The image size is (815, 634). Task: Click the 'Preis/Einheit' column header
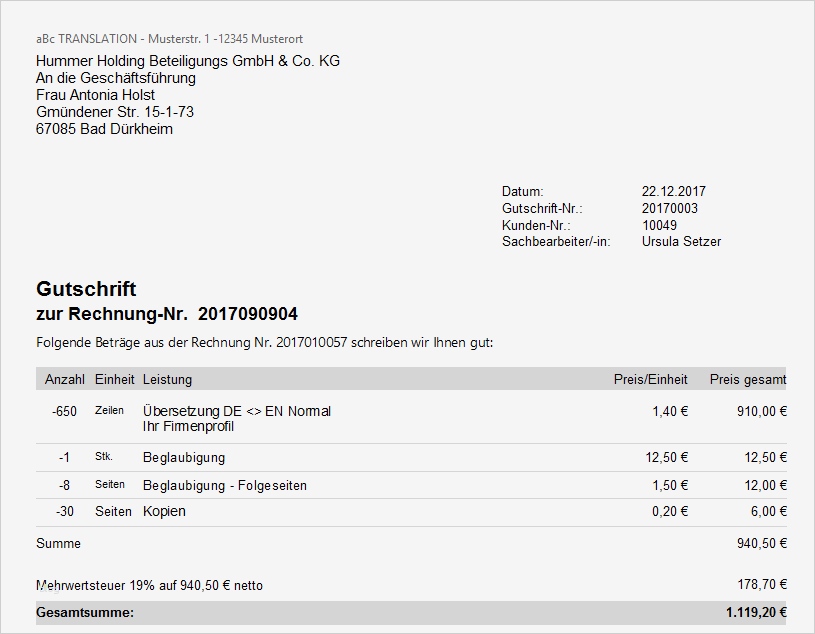(650, 379)
